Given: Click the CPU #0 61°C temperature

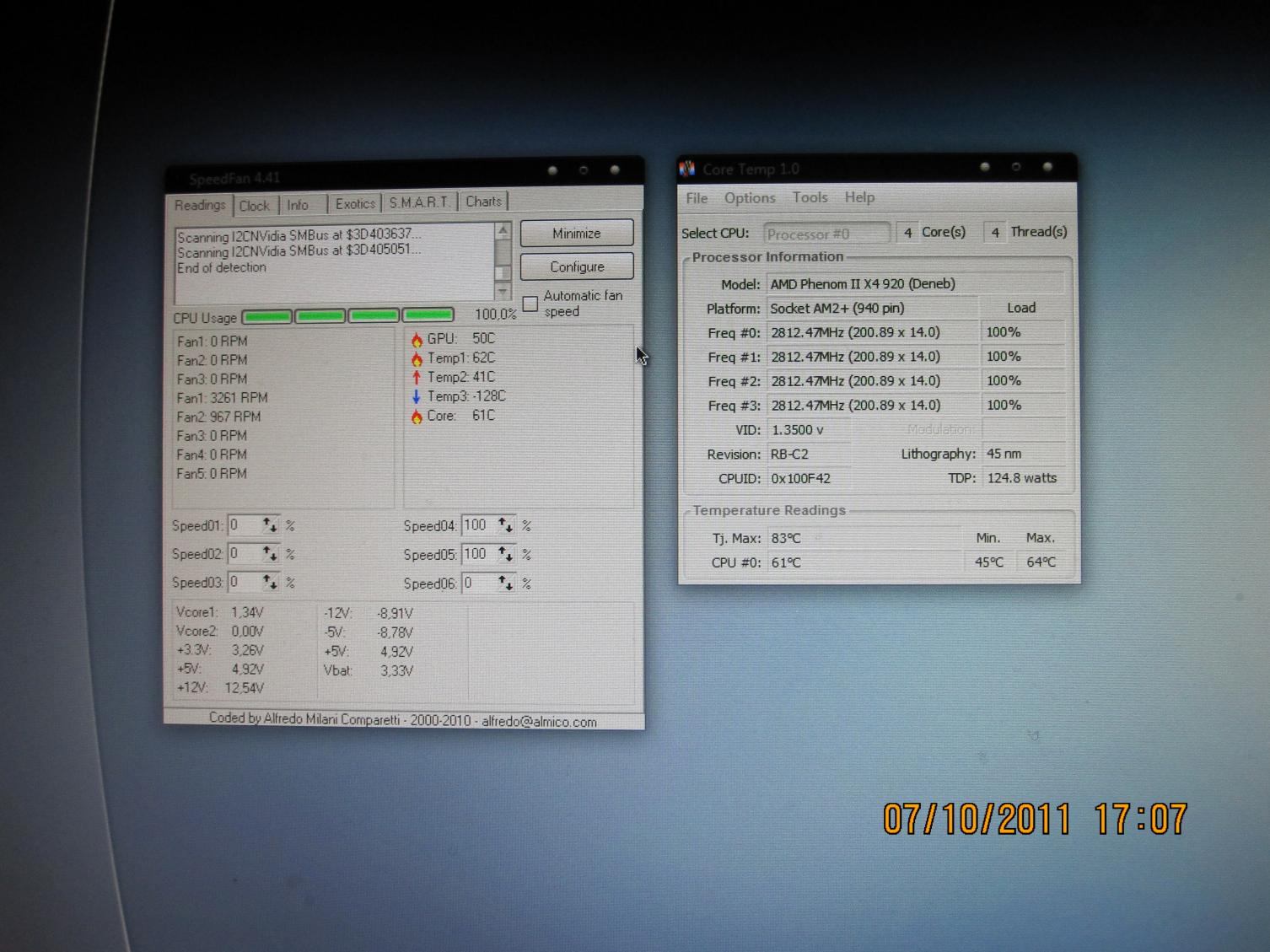Looking at the screenshot, I should pos(864,562).
